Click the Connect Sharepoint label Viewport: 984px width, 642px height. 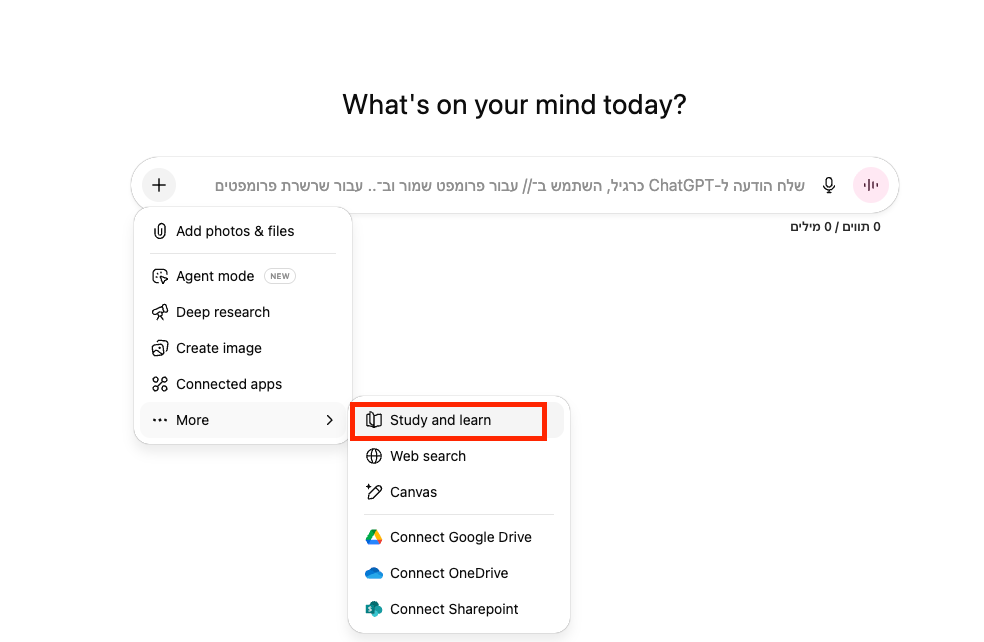coord(454,609)
